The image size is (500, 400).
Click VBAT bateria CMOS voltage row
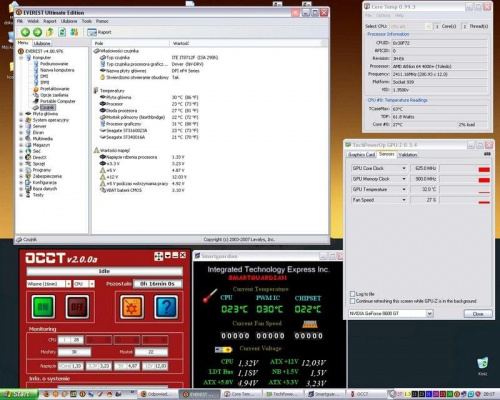point(142,190)
